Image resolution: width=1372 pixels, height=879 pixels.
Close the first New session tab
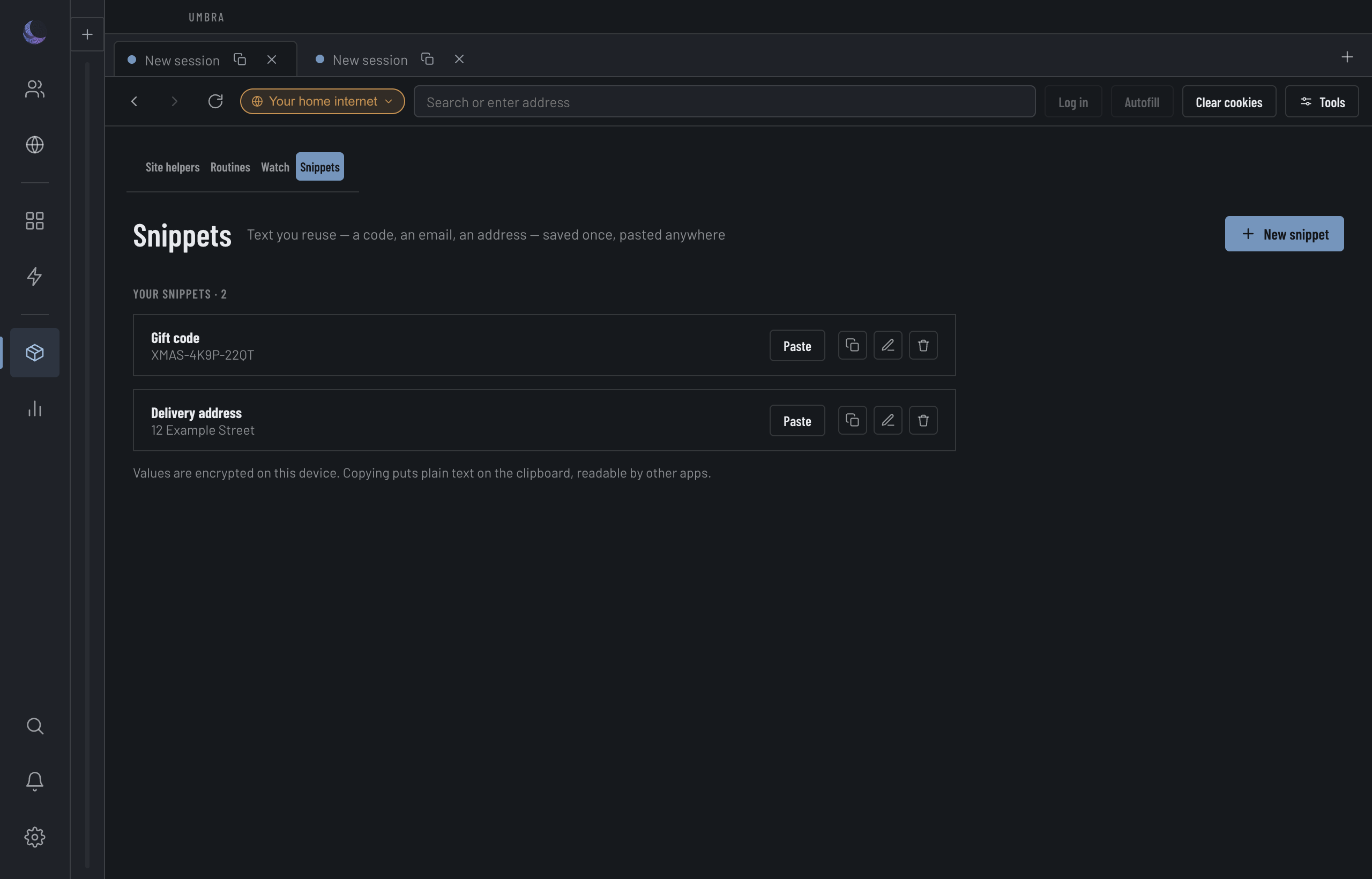tap(272, 59)
